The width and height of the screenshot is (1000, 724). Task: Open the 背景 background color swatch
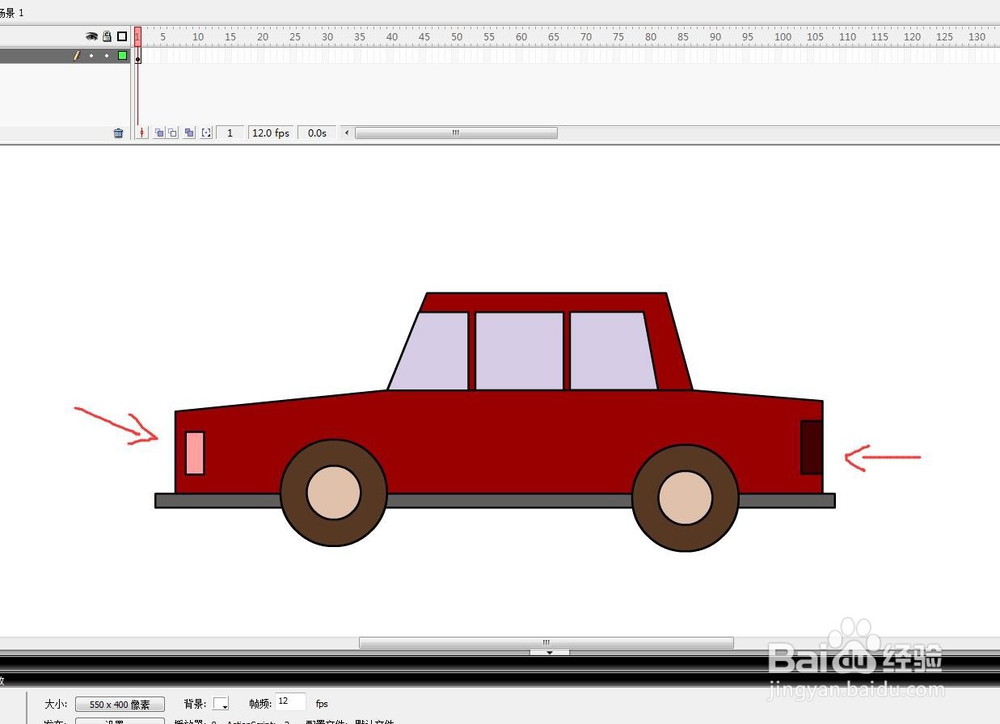(x=221, y=704)
